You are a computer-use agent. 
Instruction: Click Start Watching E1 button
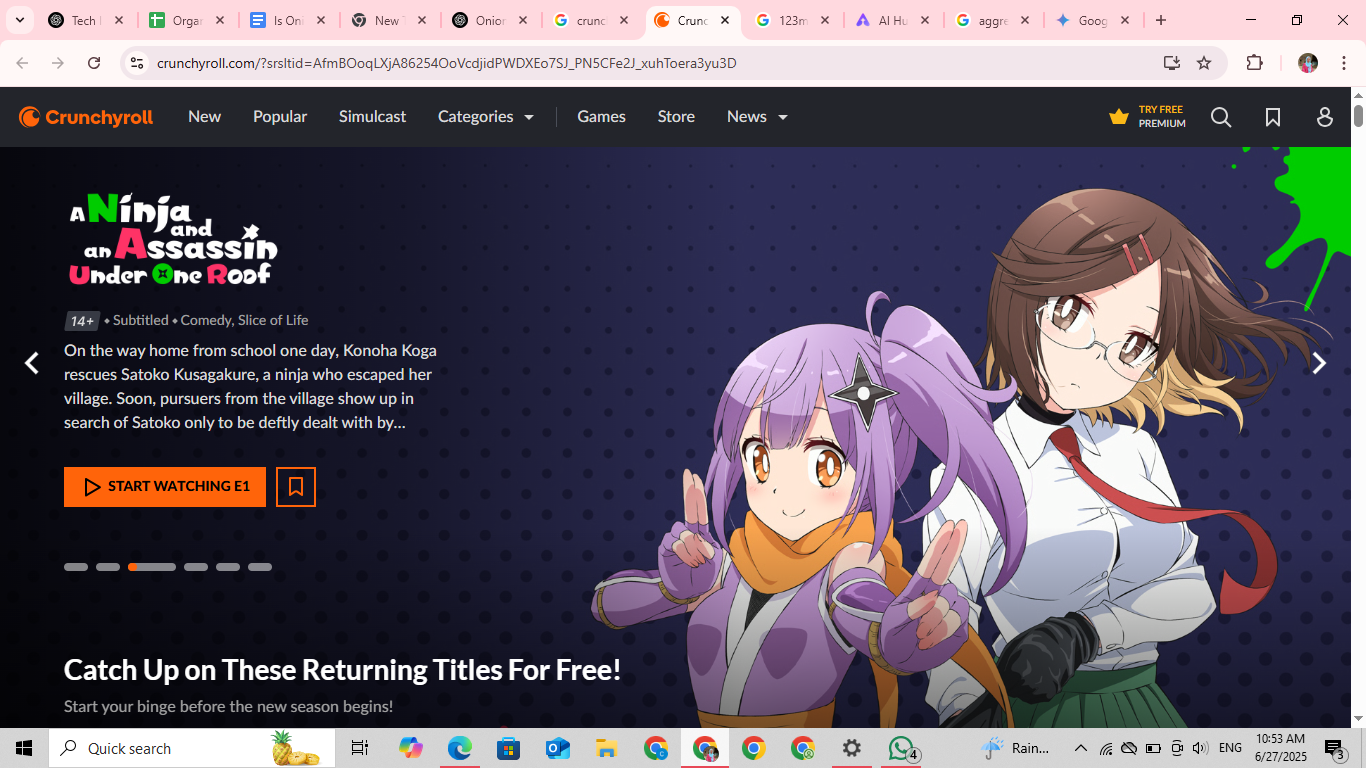coord(165,487)
